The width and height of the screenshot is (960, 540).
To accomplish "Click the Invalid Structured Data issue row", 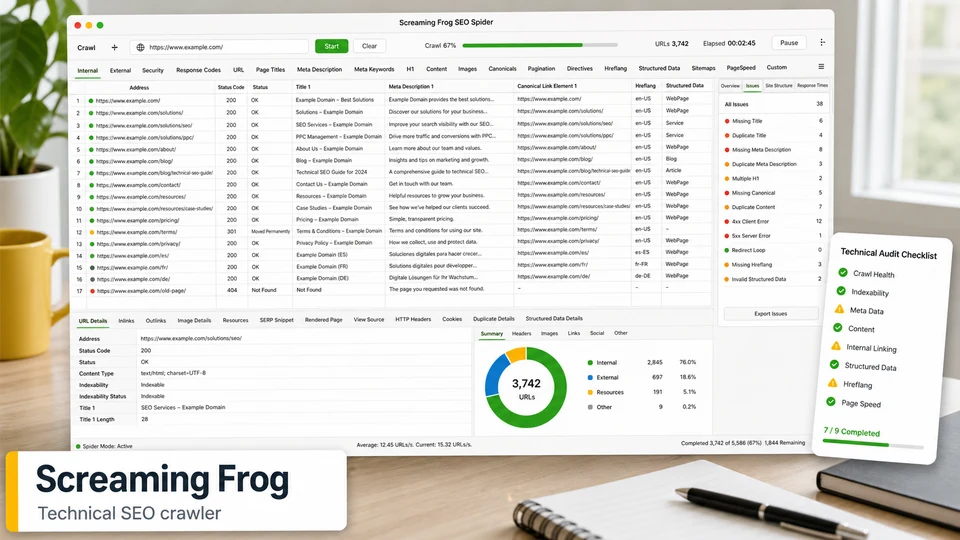I will pyautogui.click(x=774, y=279).
